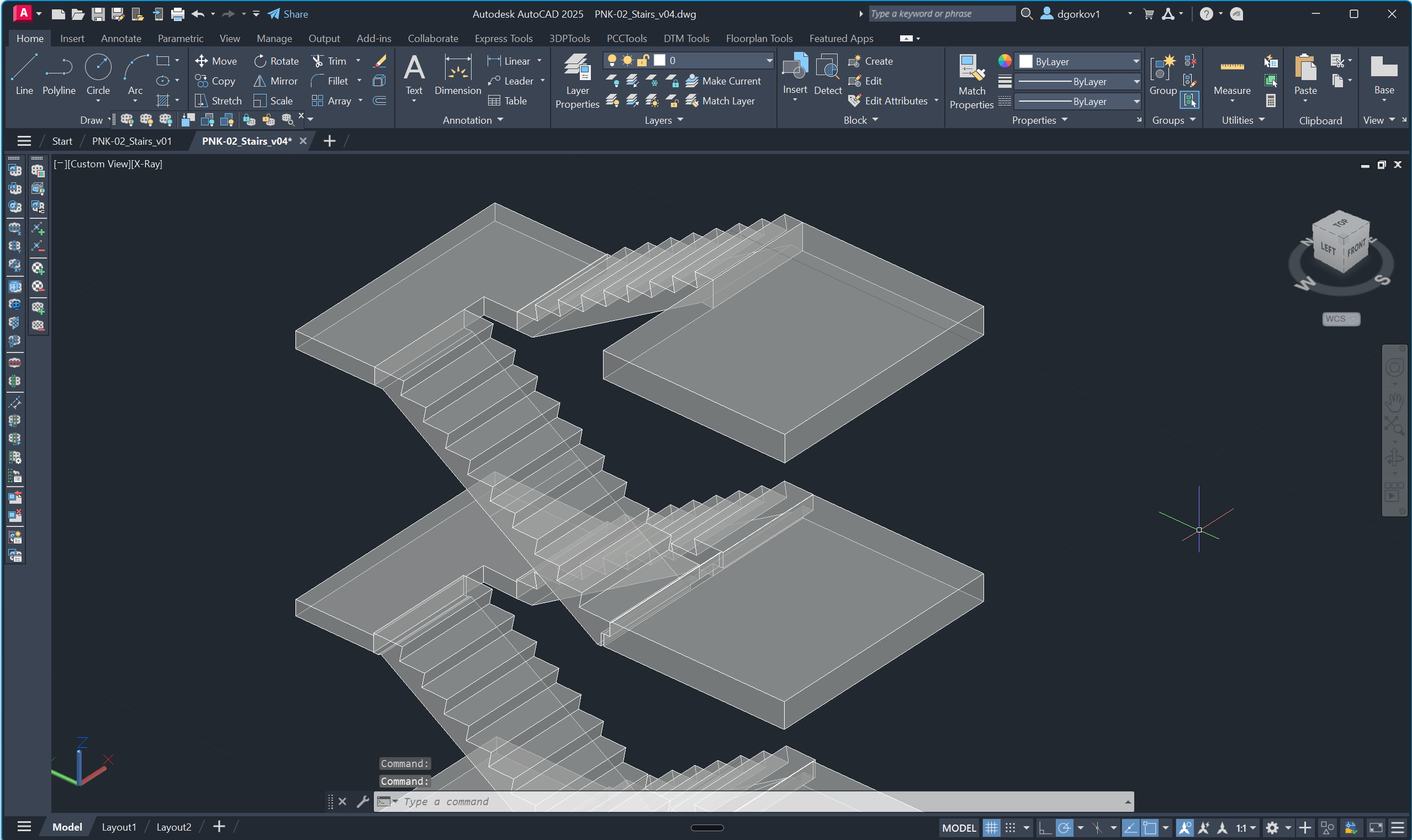This screenshot has height=840, width=1412.
Task: Open the Insert block tool
Action: click(795, 74)
